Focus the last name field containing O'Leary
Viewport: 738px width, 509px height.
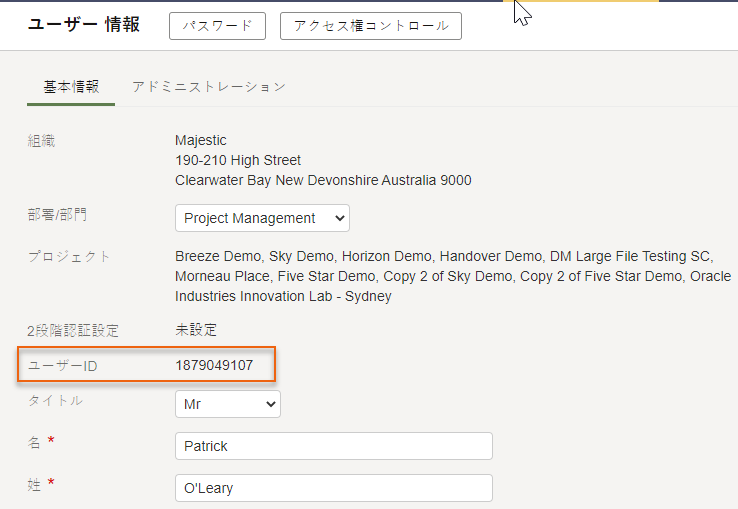tap(334, 488)
